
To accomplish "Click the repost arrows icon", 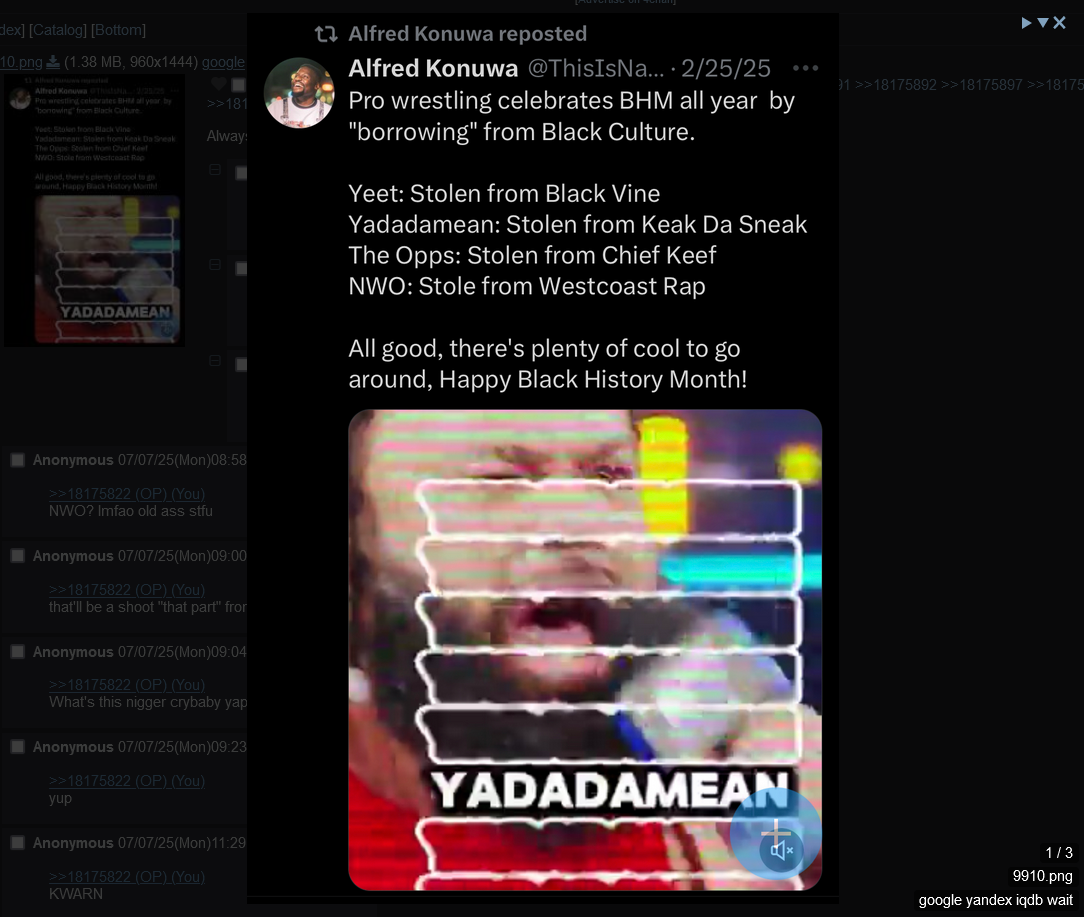I will pyautogui.click(x=326, y=33).
